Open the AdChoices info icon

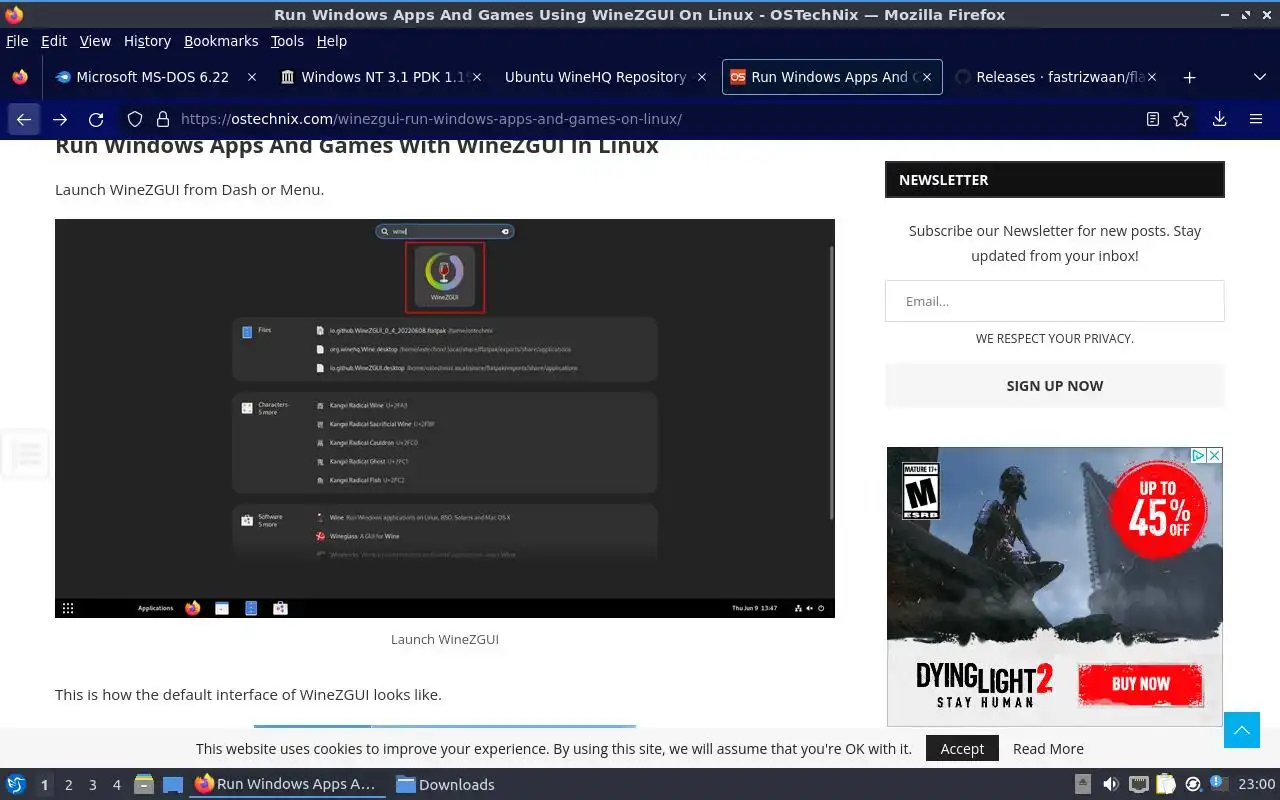click(x=1198, y=455)
